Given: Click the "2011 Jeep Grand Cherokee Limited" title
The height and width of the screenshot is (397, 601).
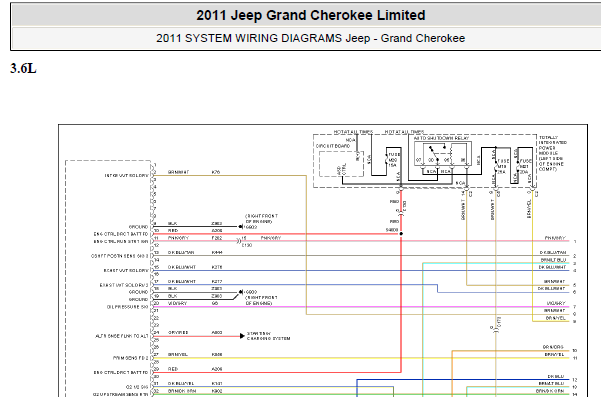Looking at the screenshot, I should (310, 15).
